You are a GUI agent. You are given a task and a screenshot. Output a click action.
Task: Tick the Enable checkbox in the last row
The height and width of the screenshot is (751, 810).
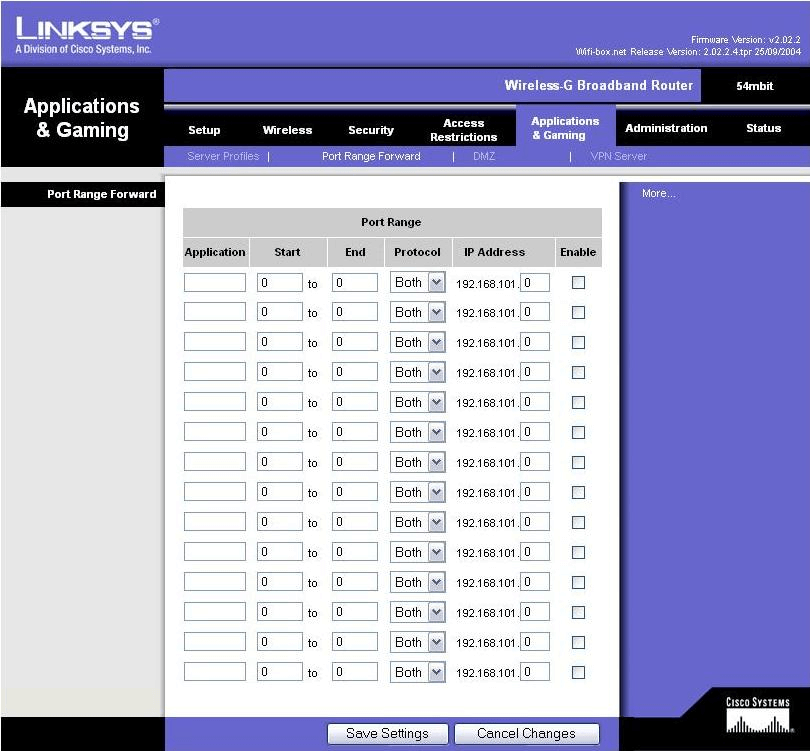tap(578, 673)
